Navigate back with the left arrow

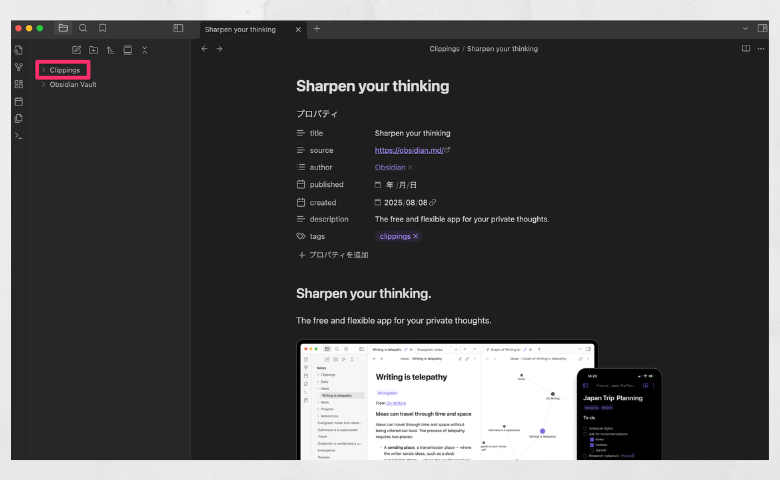(x=204, y=49)
